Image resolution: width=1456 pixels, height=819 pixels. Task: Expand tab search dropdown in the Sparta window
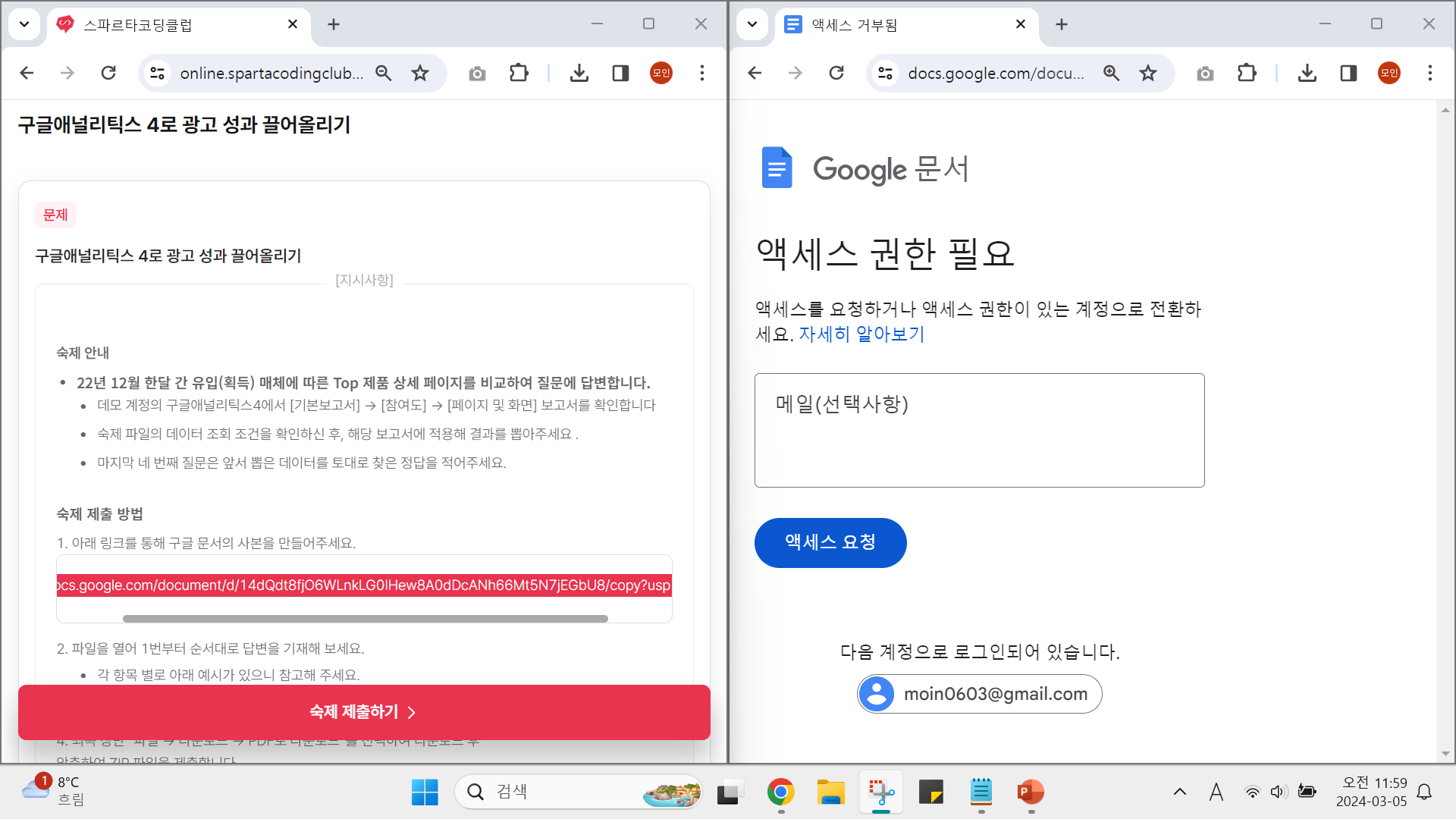24,24
